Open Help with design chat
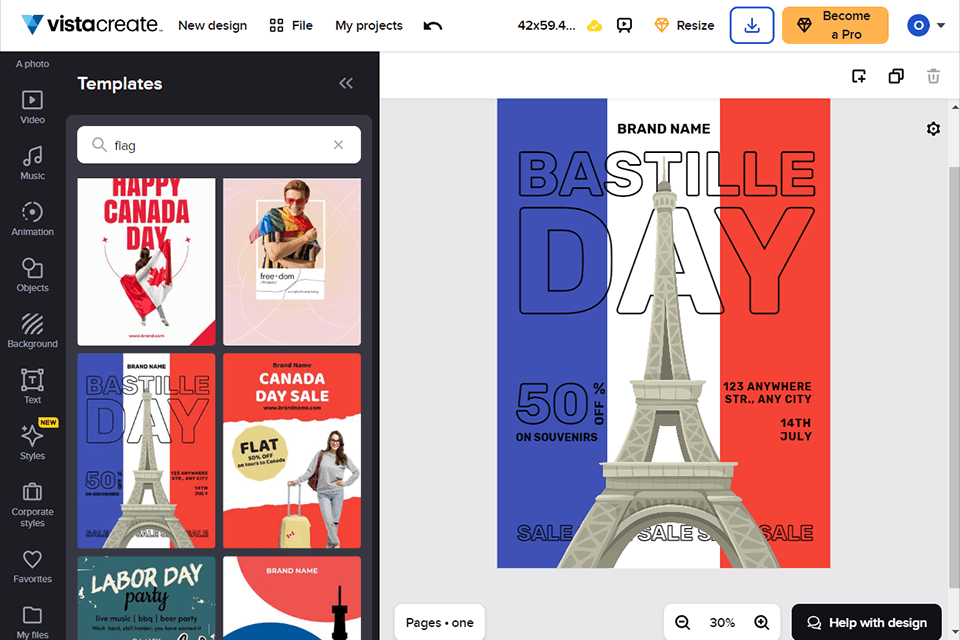This screenshot has height=640, width=960. 866,622
